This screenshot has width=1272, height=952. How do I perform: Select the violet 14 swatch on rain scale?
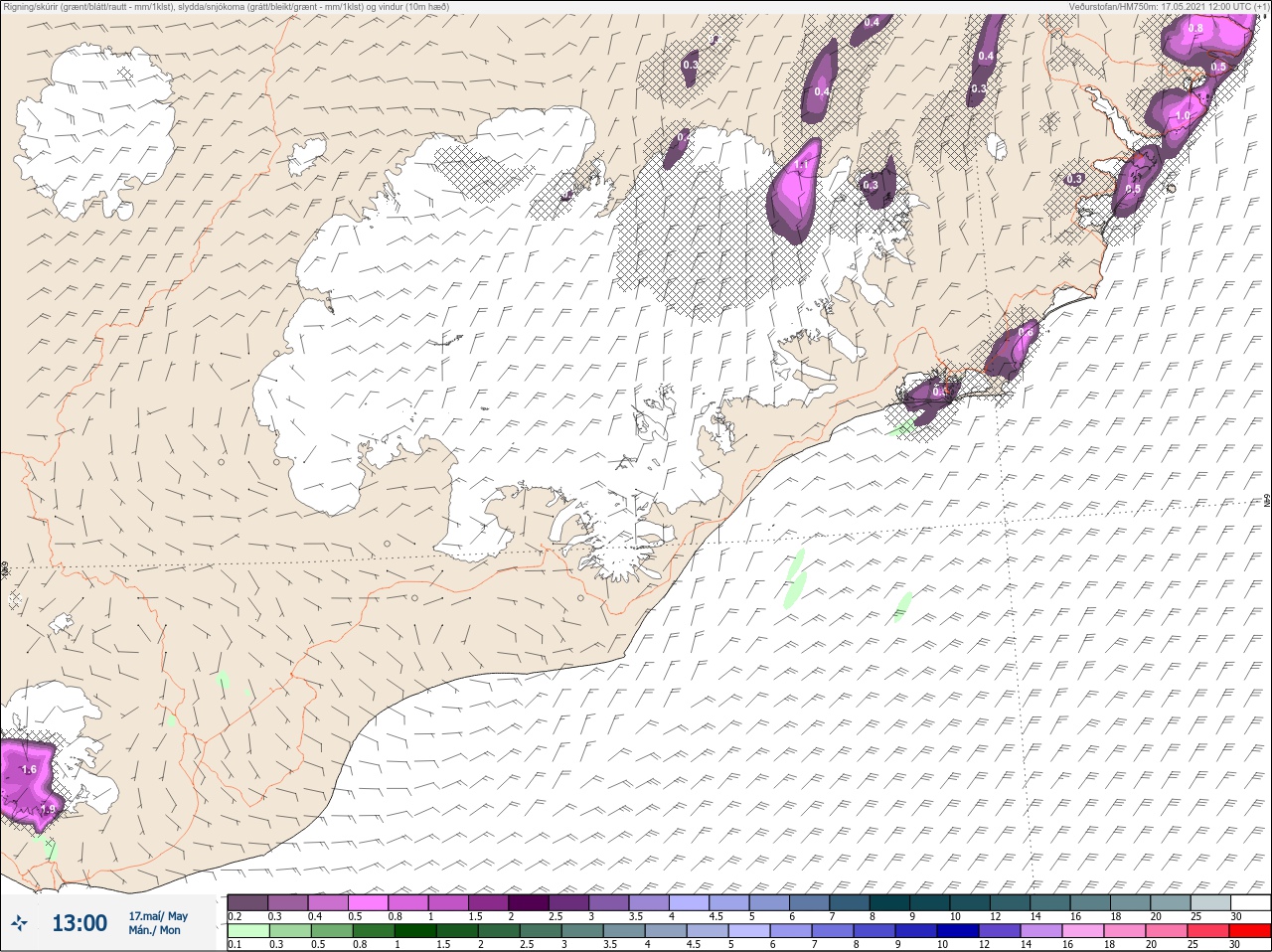[x=1042, y=931]
